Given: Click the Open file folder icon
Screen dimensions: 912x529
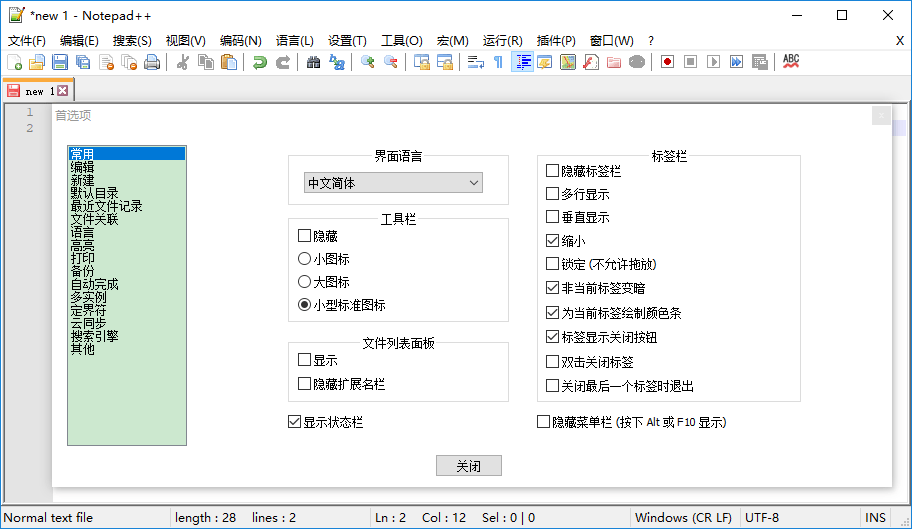Looking at the screenshot, I should coord(37,62).
